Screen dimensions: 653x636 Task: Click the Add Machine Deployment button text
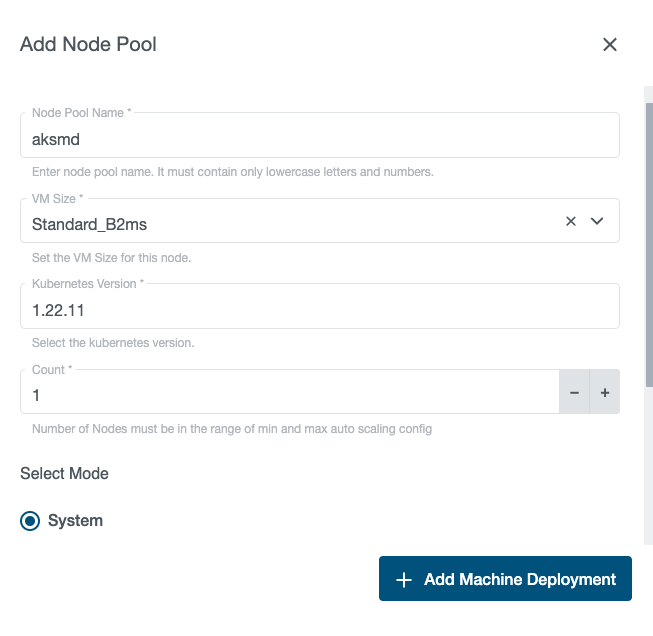[x=519, y=579]
